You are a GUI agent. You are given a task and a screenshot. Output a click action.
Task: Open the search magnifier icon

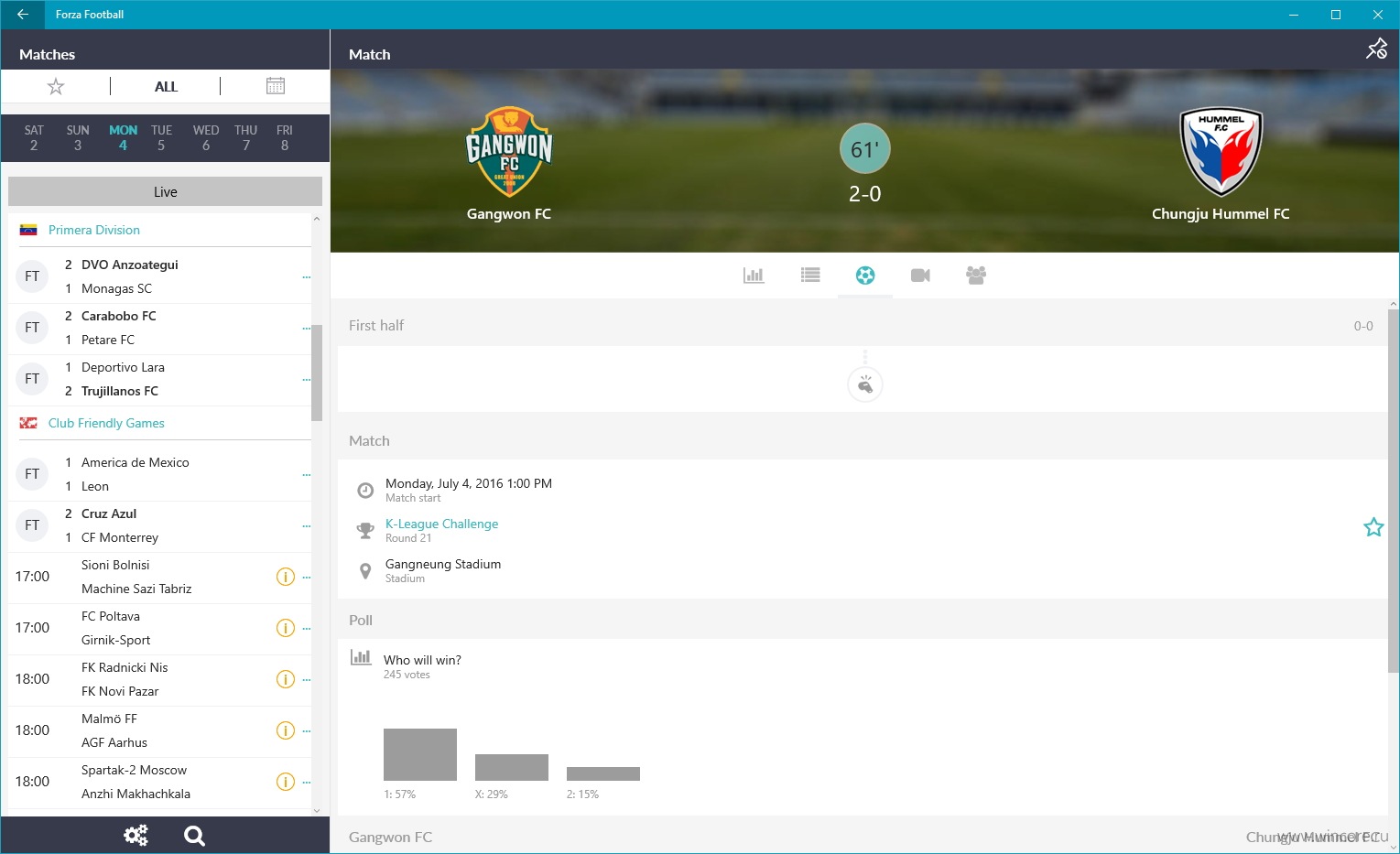coord(194,835)
